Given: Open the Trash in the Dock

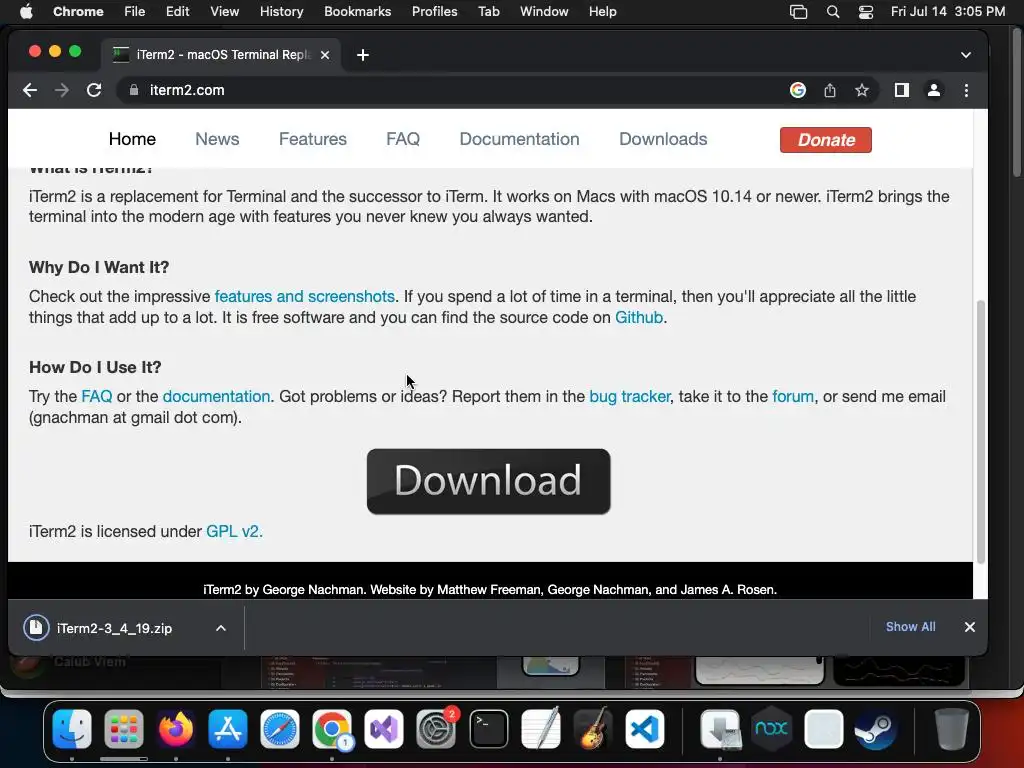Looking at the screenshot, I should (951, 729).
